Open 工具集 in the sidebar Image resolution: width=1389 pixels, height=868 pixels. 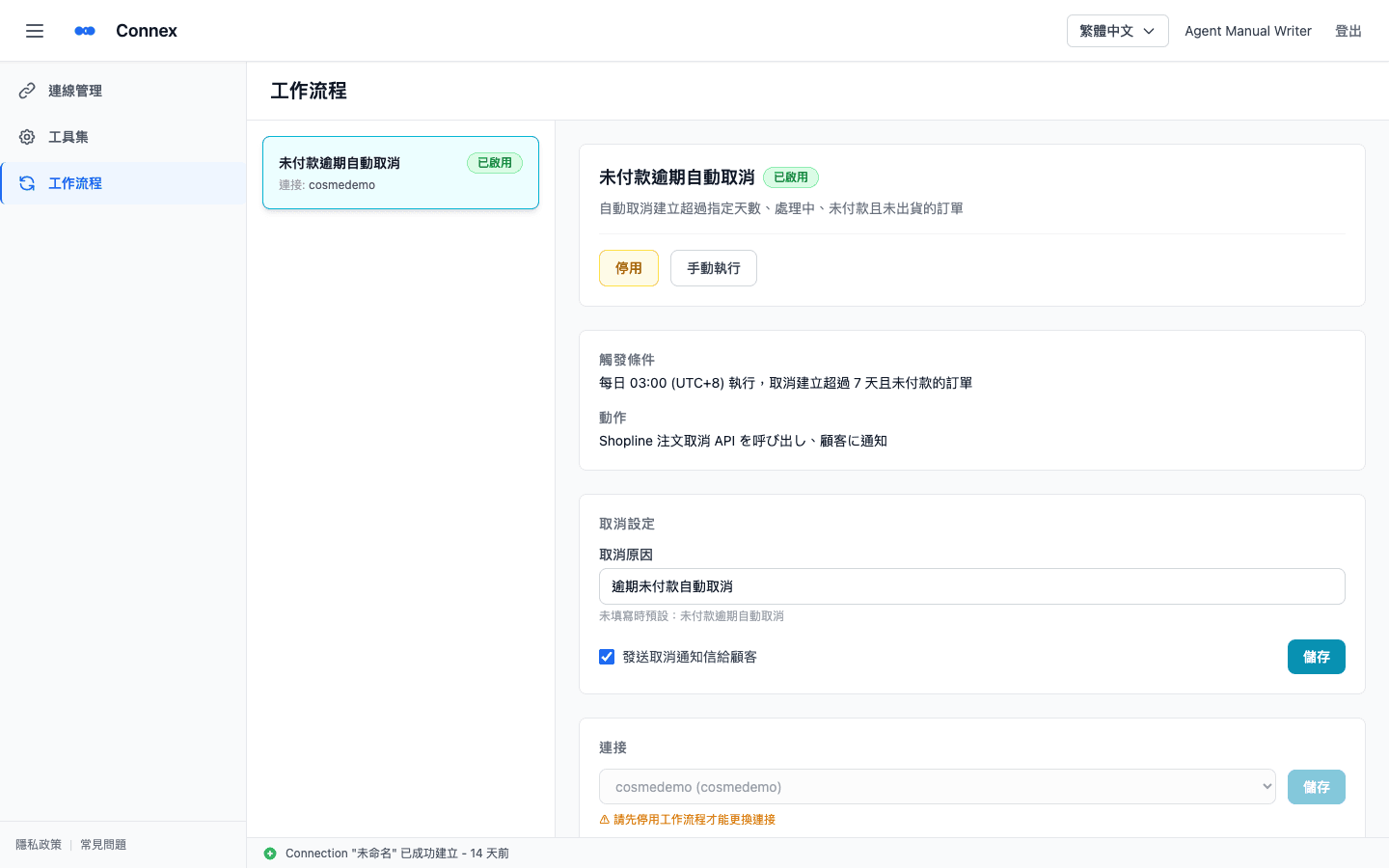tap(123, 137)
